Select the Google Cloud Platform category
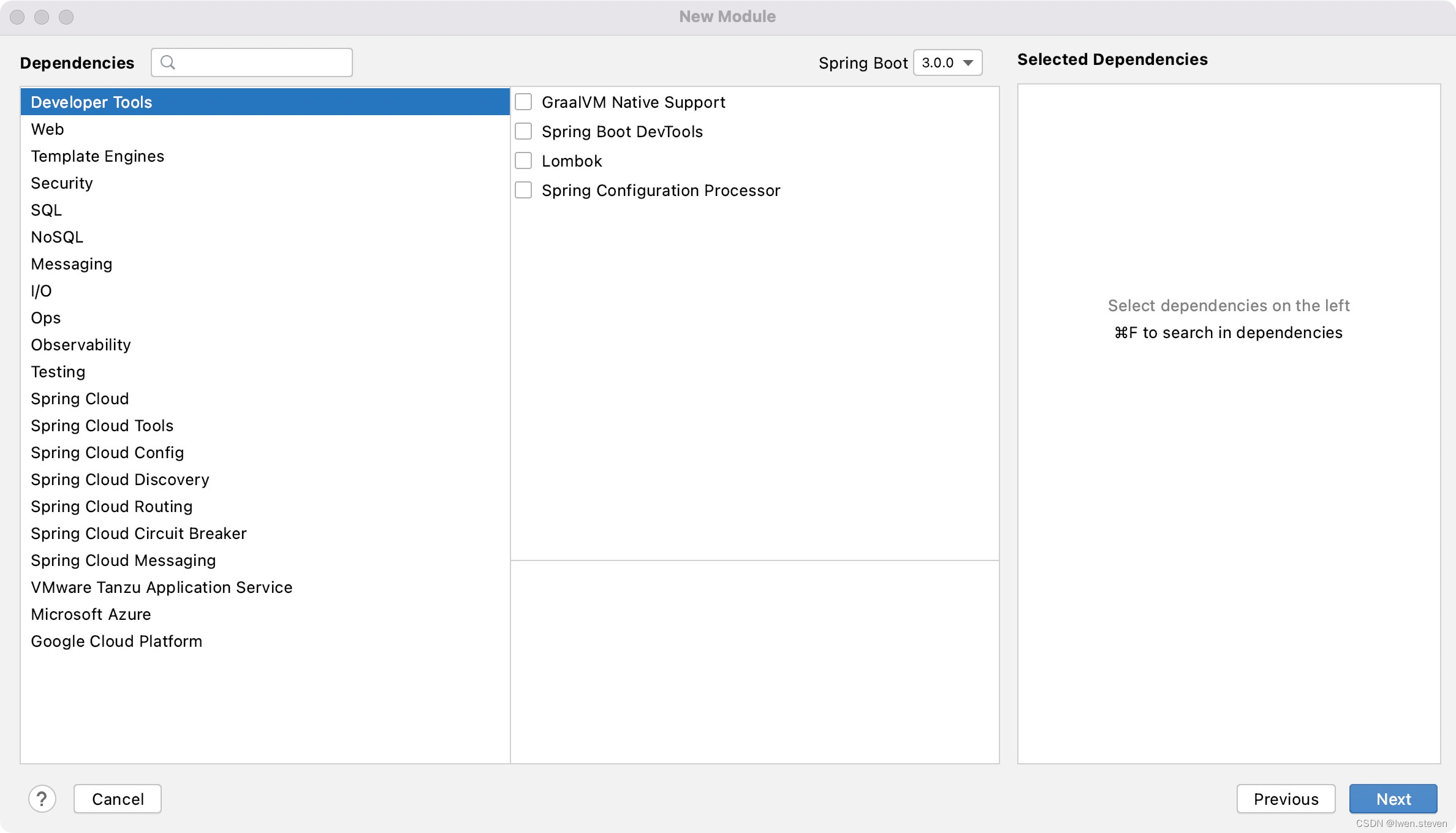1456x833 pixels. coord(265,641)
